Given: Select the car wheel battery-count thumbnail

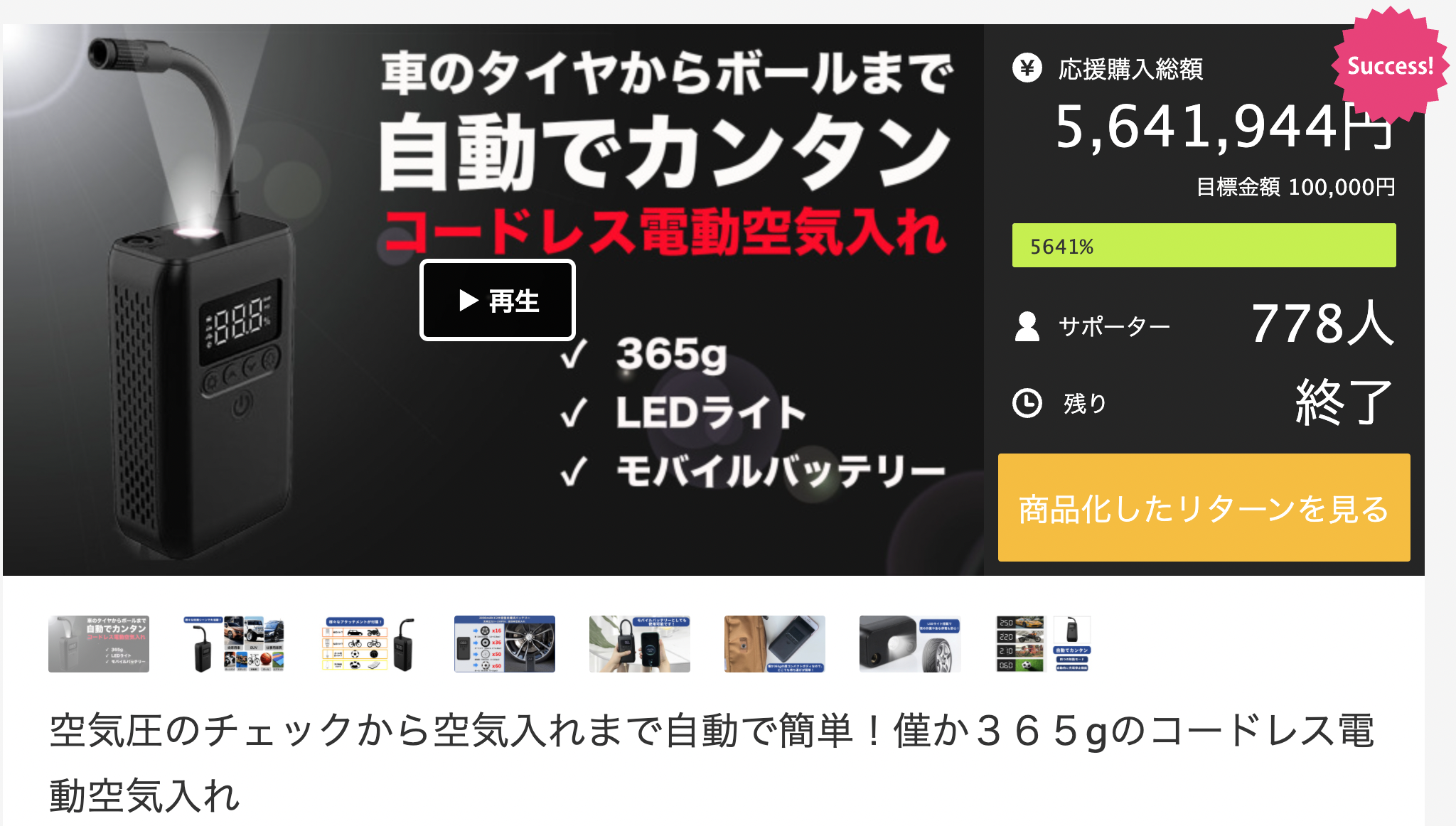Looking at the screenshot, I should [x=505, y=644].
